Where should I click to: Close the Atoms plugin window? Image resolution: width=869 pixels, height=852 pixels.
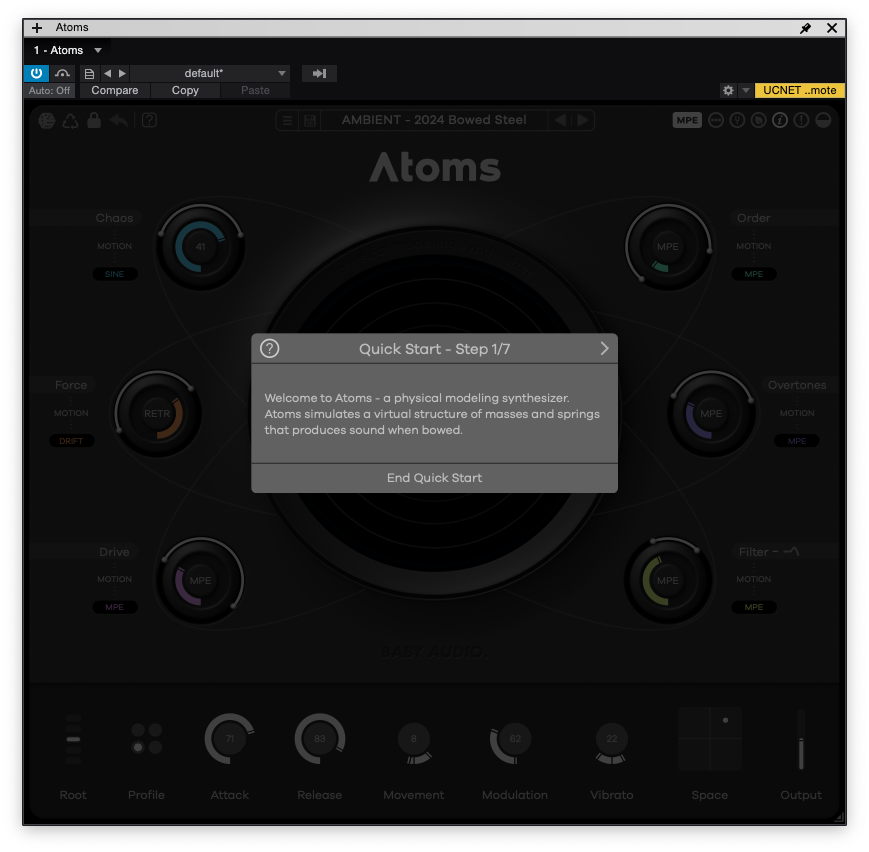click(x=832, y=28)
